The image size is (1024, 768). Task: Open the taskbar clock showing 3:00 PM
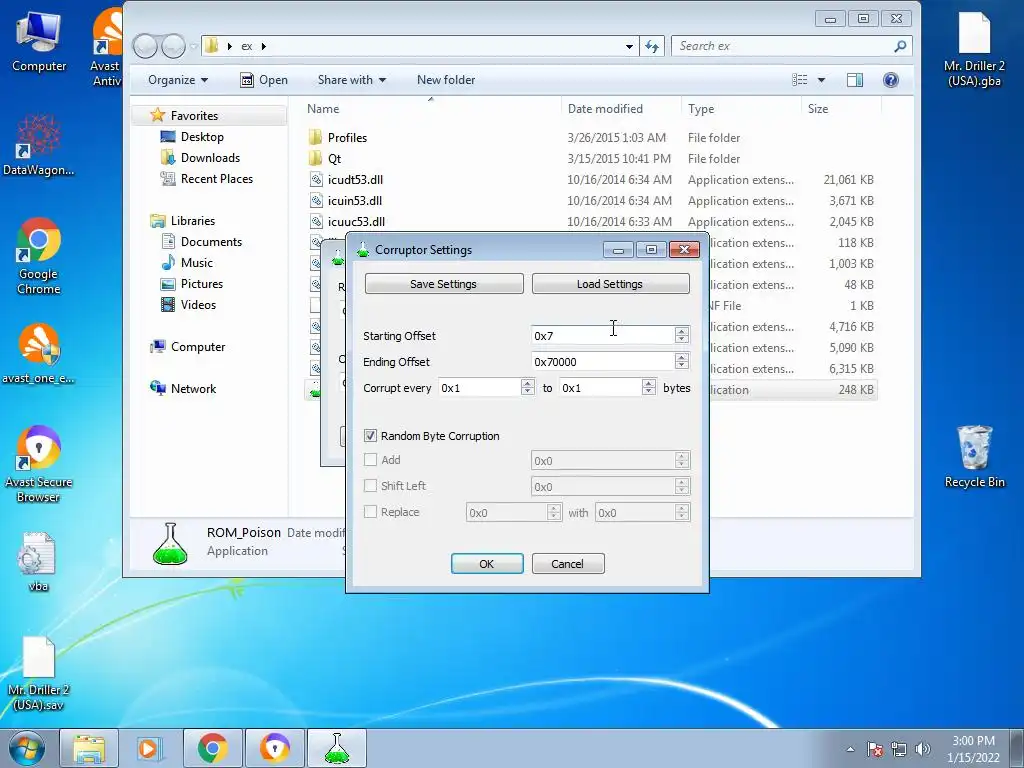[x=973, y=749]
